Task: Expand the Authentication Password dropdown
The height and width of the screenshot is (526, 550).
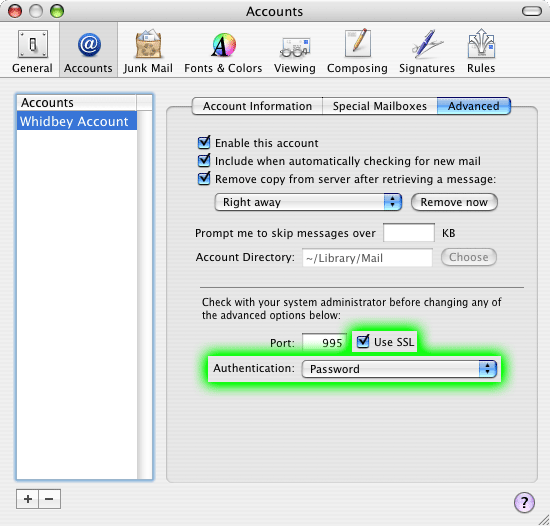Action: coord(399,369)
